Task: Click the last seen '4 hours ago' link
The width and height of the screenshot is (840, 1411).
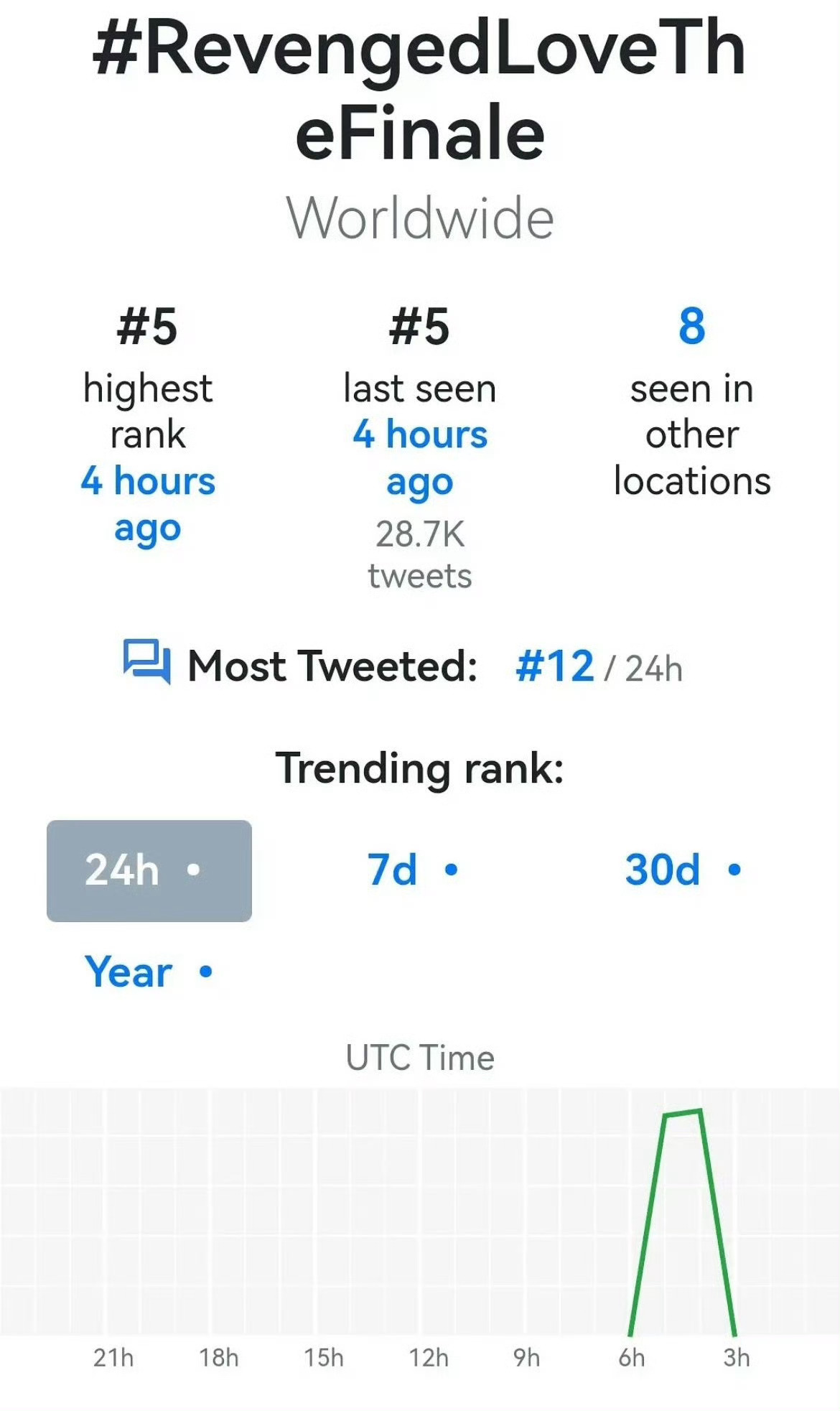Action: 420,459
